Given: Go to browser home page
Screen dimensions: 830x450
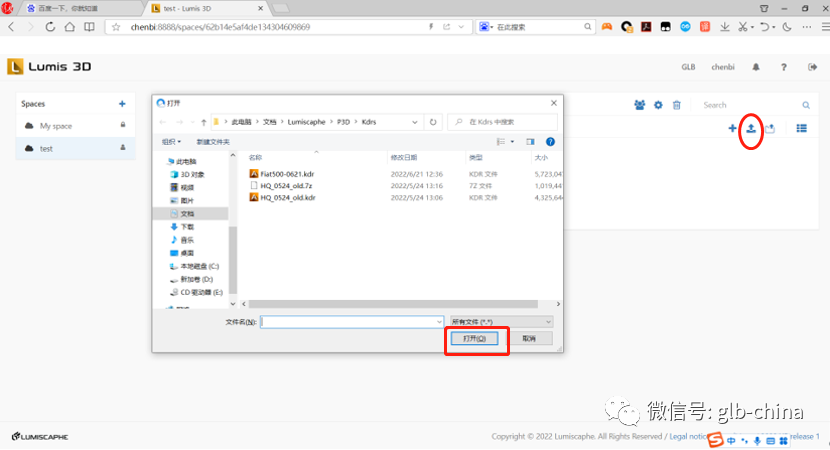Looking at the screenshot, I should coord(69,26).
